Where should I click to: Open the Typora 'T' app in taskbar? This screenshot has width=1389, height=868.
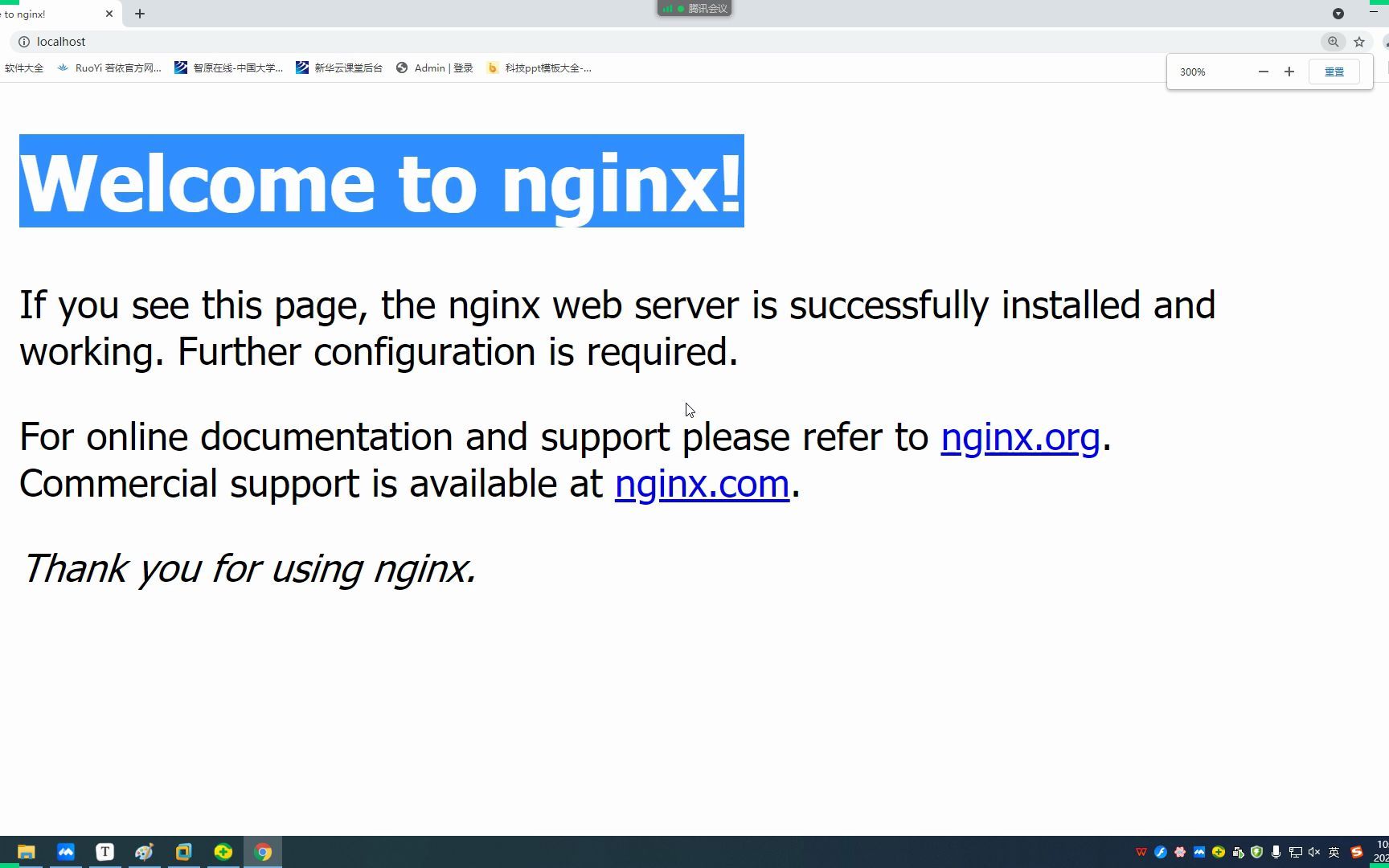(105, 852)
